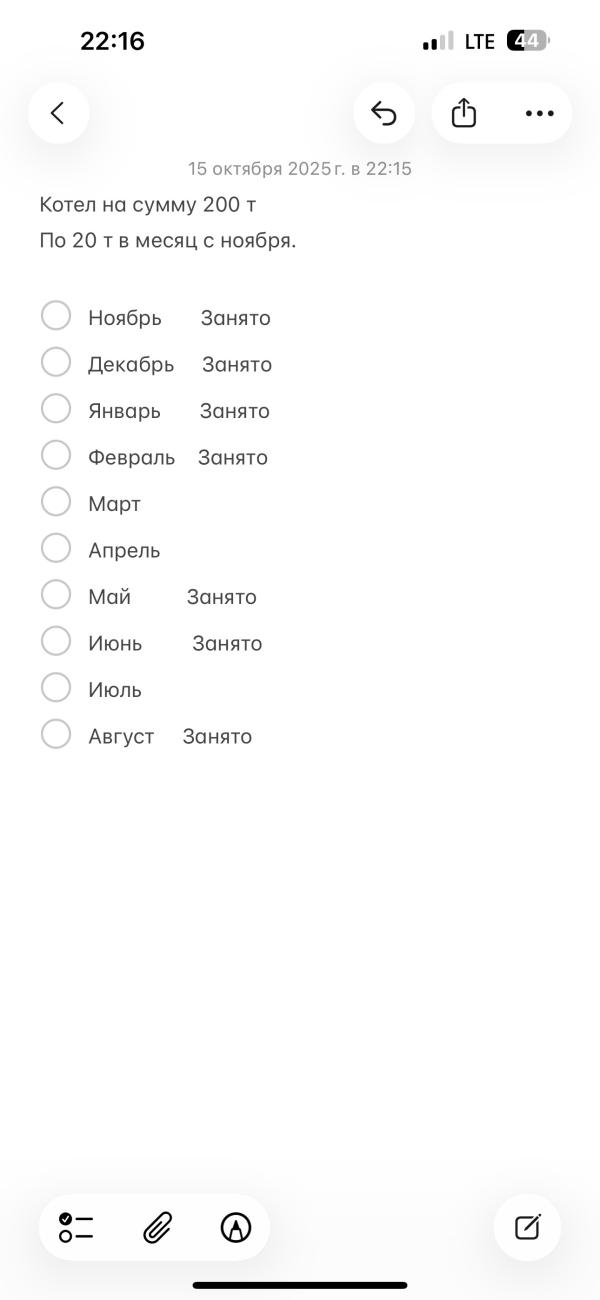Open the three-dots more menu
Viewport: 600px width, 1300px height.
pyautogui.click(x=539, y=113)
